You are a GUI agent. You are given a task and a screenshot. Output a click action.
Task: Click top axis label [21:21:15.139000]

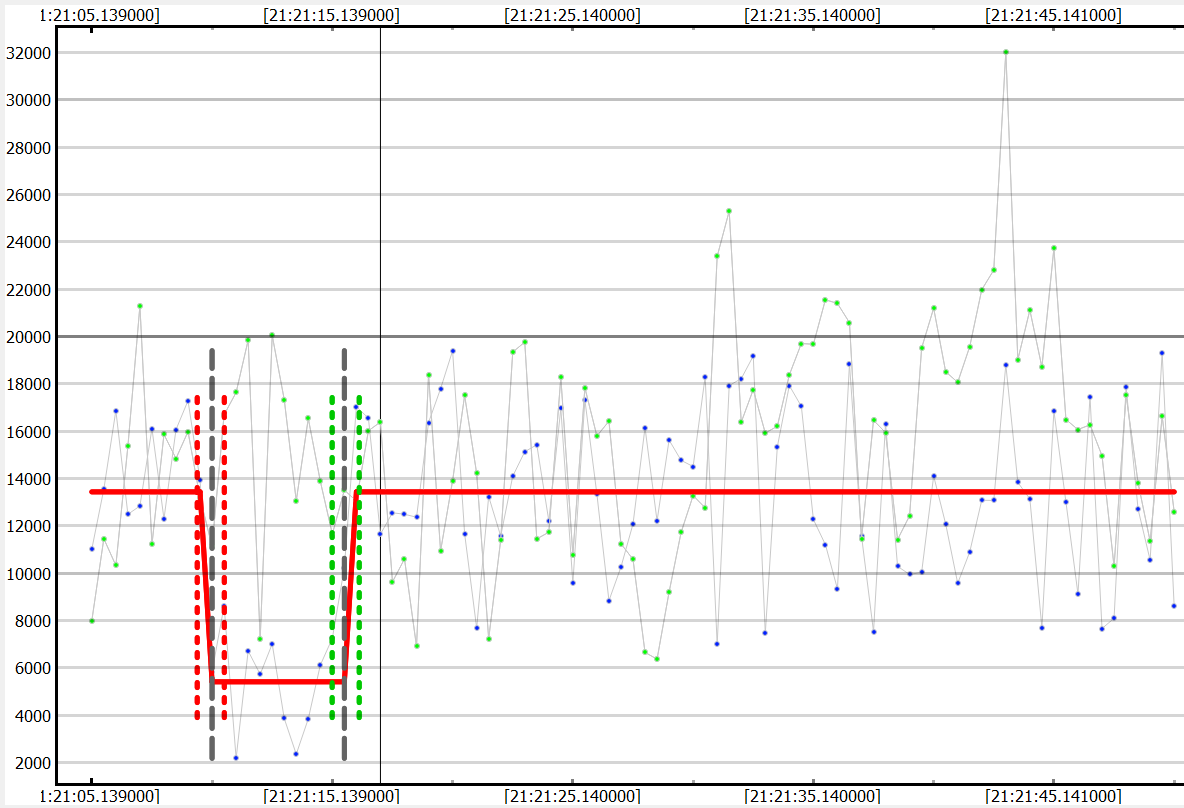click(331, 15)
